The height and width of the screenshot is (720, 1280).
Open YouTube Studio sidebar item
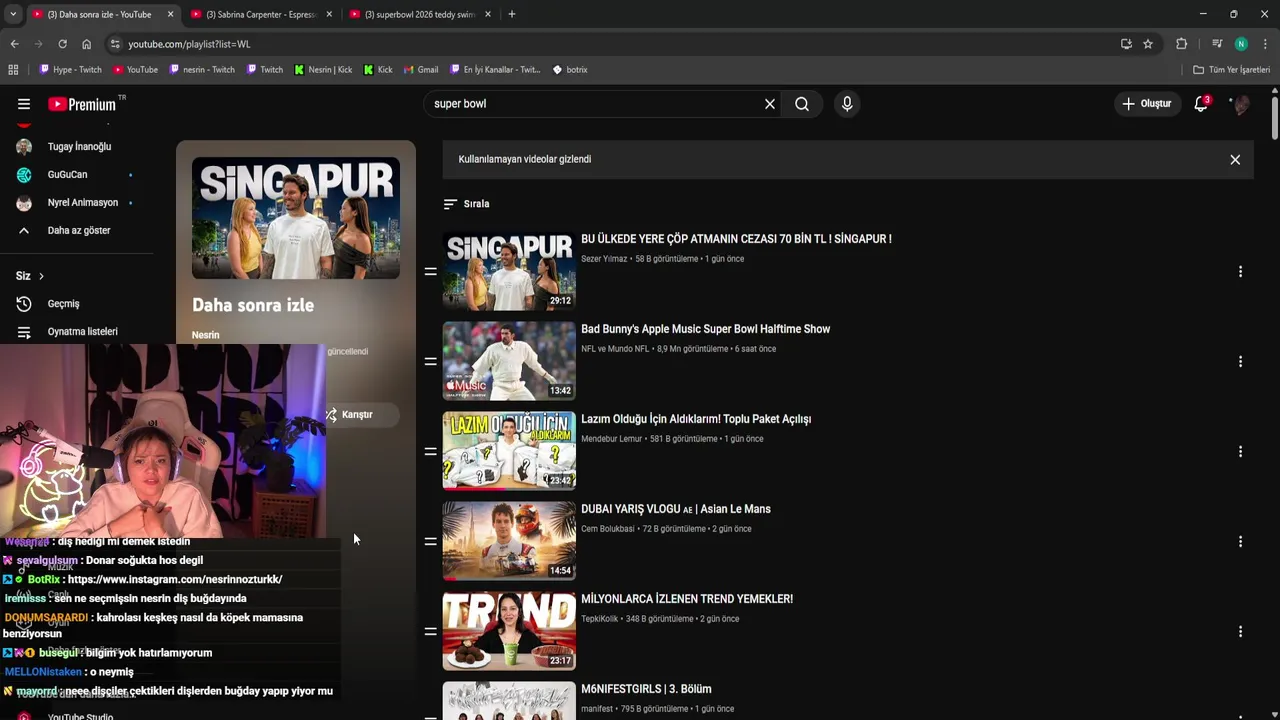point(78,716)
